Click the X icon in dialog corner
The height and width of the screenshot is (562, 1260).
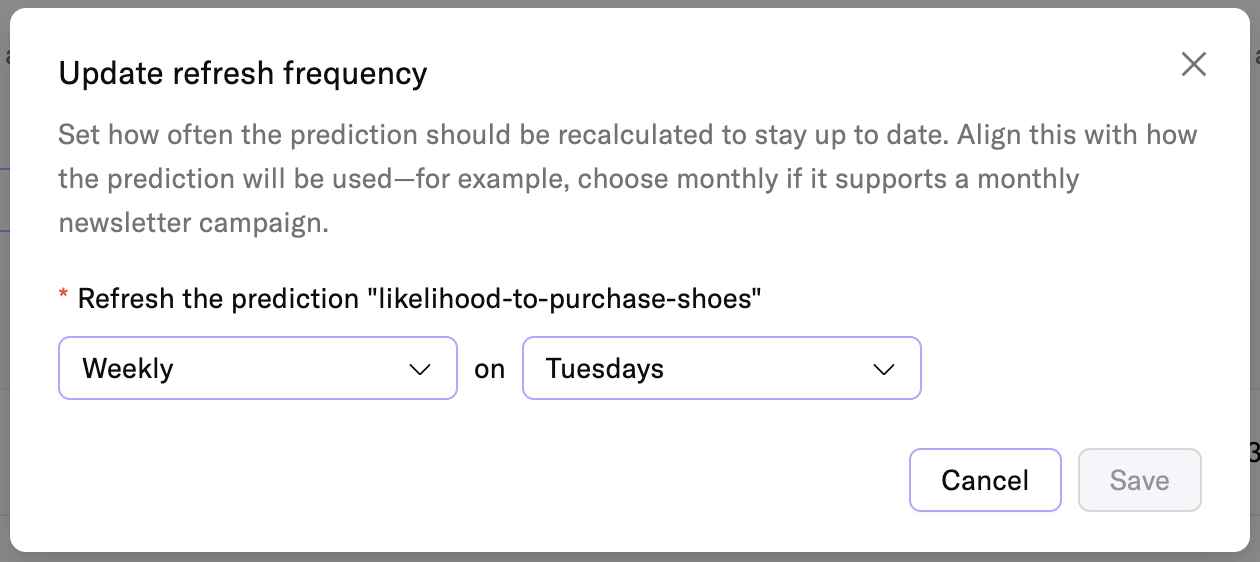pos(1193,65)
